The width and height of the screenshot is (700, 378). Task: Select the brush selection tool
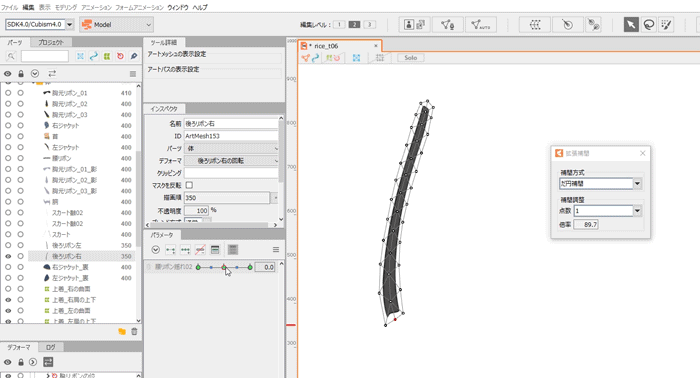coord(666,25)
